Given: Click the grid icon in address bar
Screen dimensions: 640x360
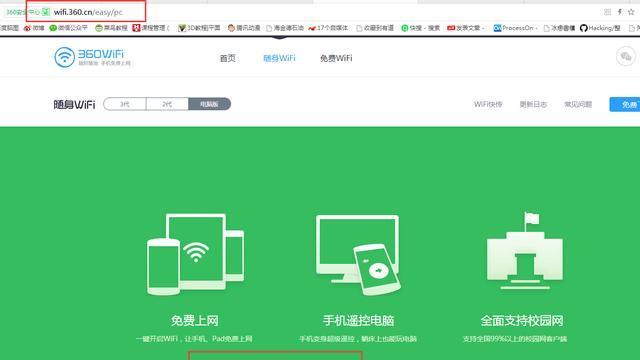Looking at the screenshot, I should click(x=607, y=12).
